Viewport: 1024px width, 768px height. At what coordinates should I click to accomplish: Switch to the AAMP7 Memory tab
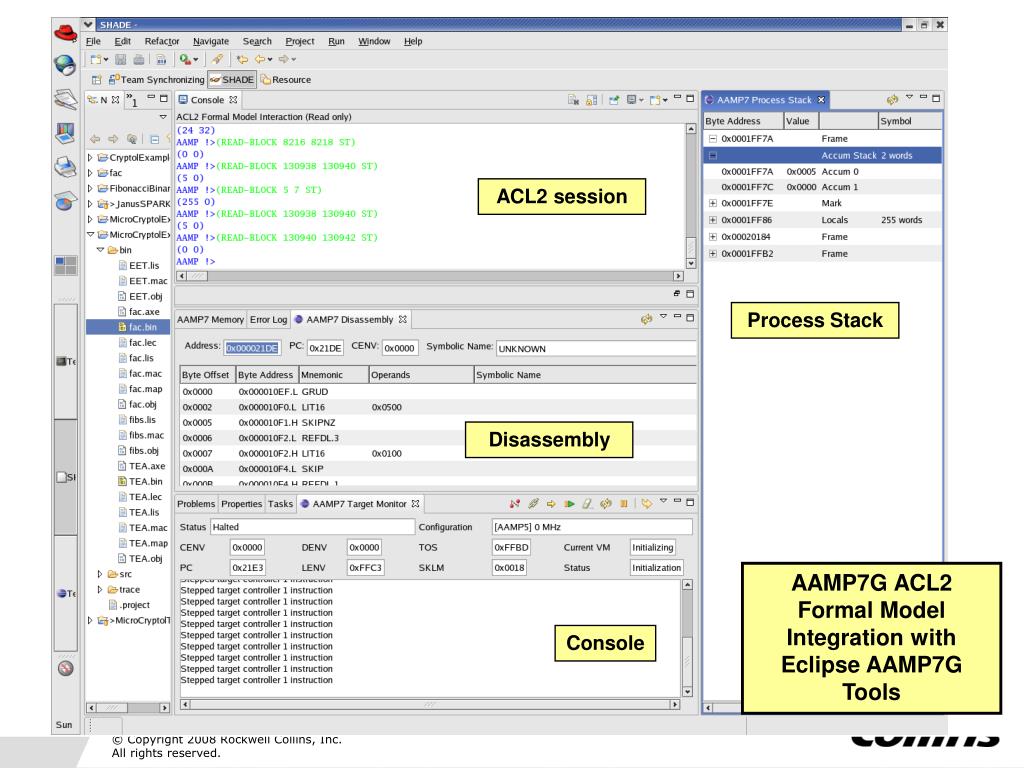pos(210,319)
